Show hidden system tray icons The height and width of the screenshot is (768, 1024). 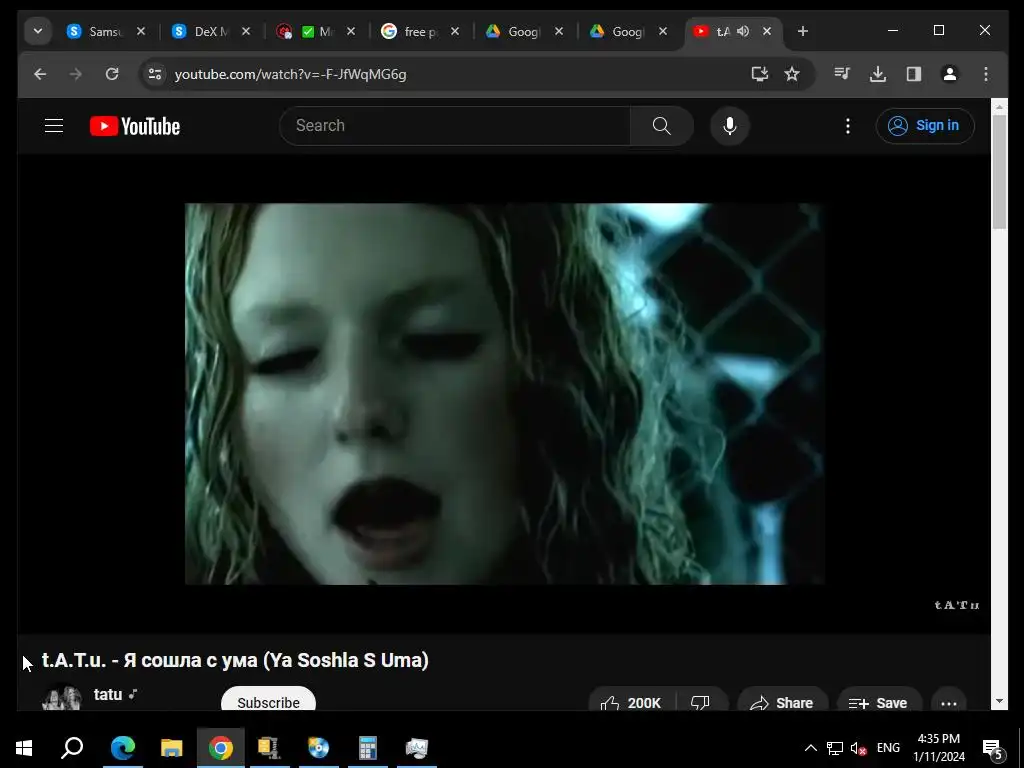pos(810,748)
